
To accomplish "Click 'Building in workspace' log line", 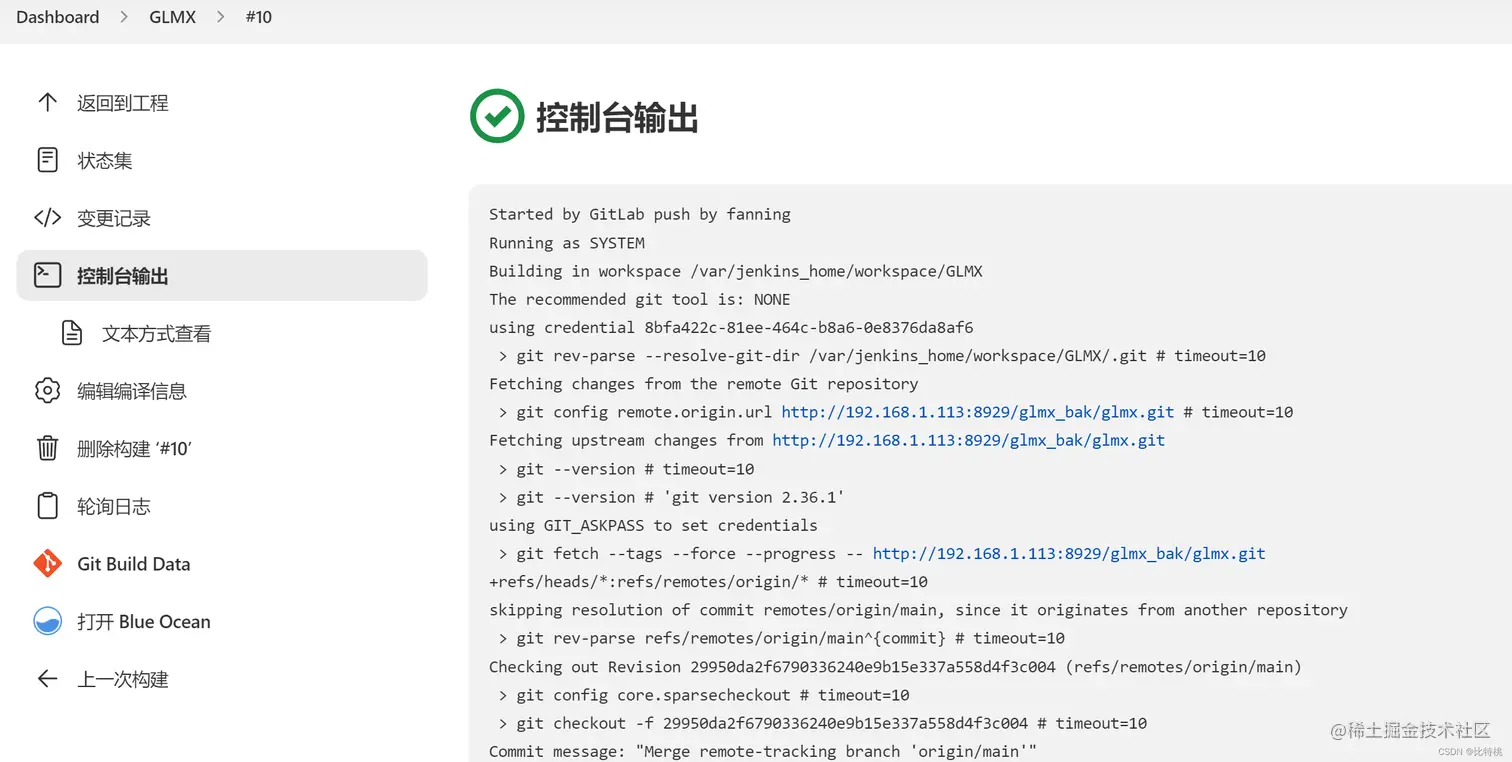I will 736,271.
